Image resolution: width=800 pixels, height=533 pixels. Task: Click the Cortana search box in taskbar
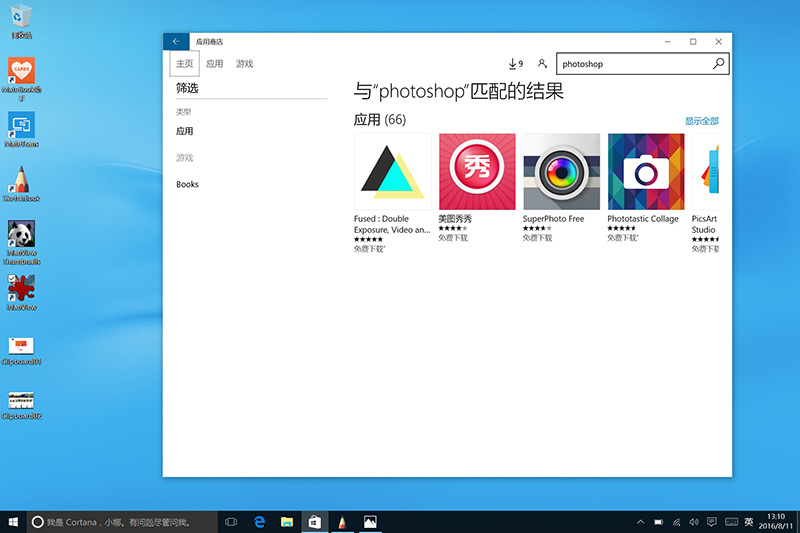122,522
